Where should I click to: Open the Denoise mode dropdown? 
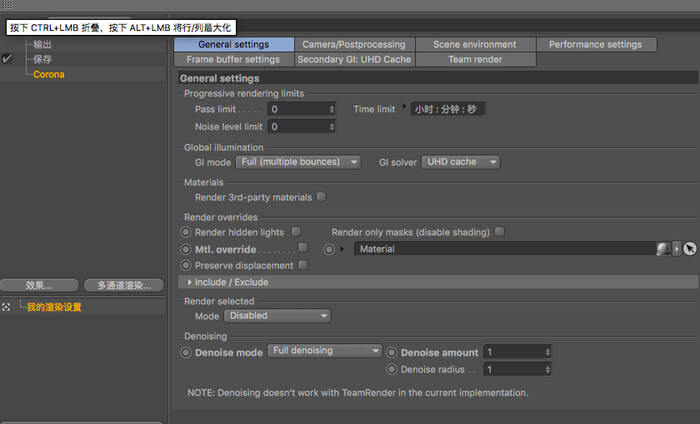(325, 351)
